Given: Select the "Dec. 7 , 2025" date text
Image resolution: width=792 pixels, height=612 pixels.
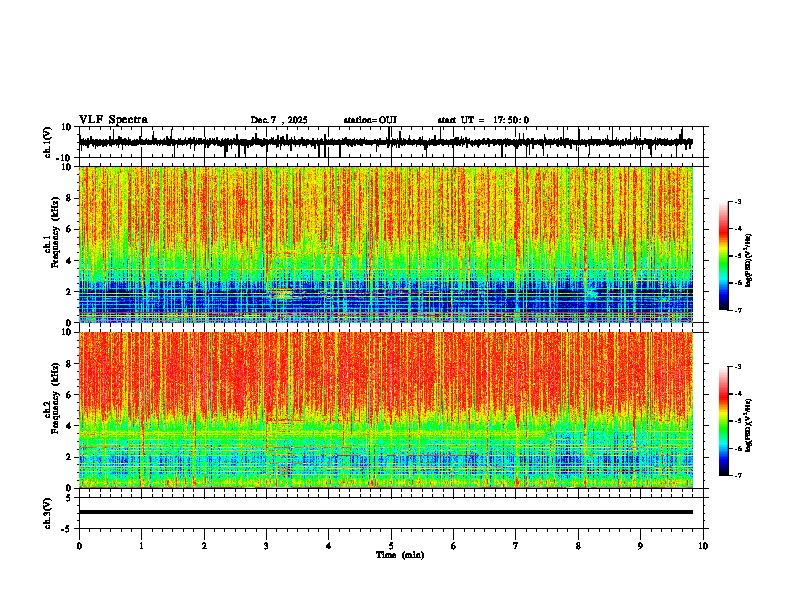Looking at the screenshot, I should tap(279, 120).
